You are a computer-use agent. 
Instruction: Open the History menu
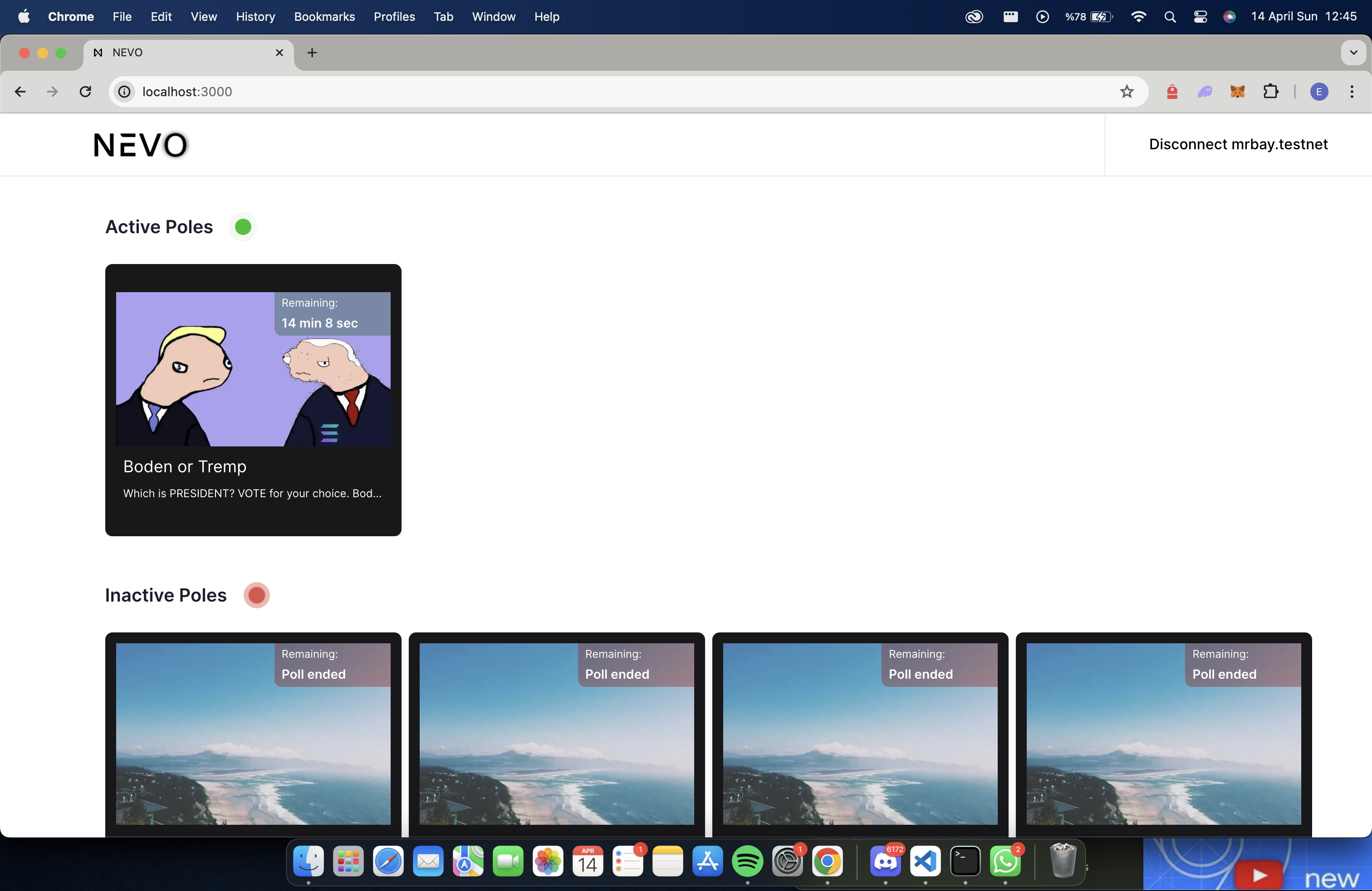tap(255, 17)
